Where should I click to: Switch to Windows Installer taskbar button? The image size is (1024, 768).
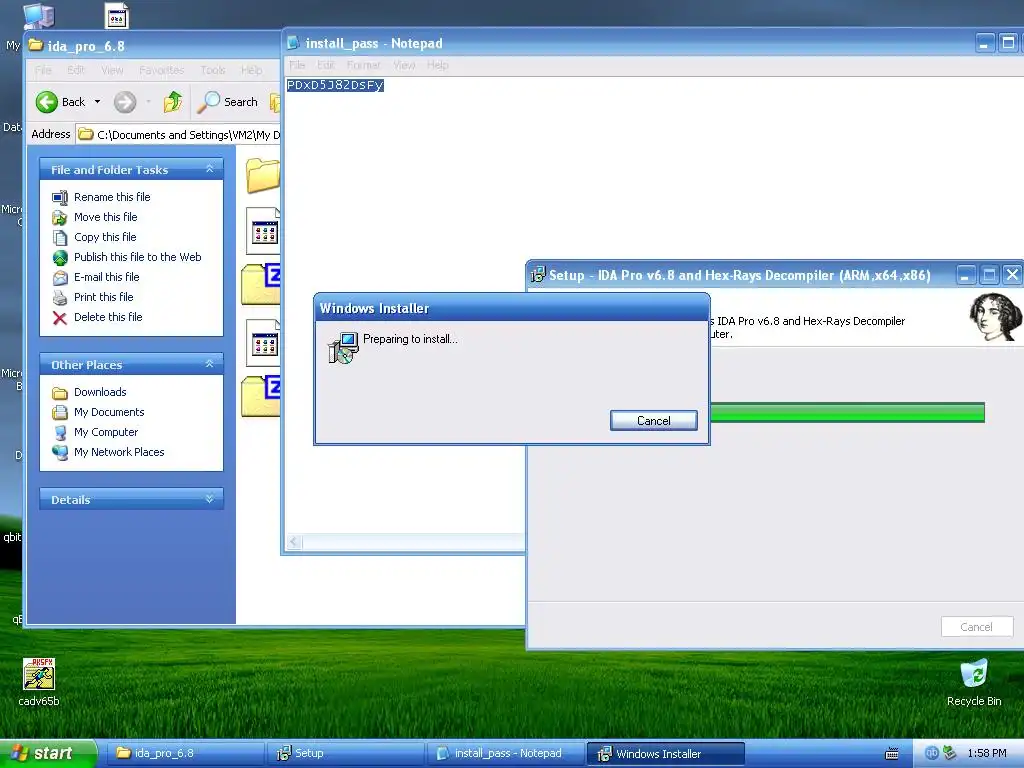(665, 753)
